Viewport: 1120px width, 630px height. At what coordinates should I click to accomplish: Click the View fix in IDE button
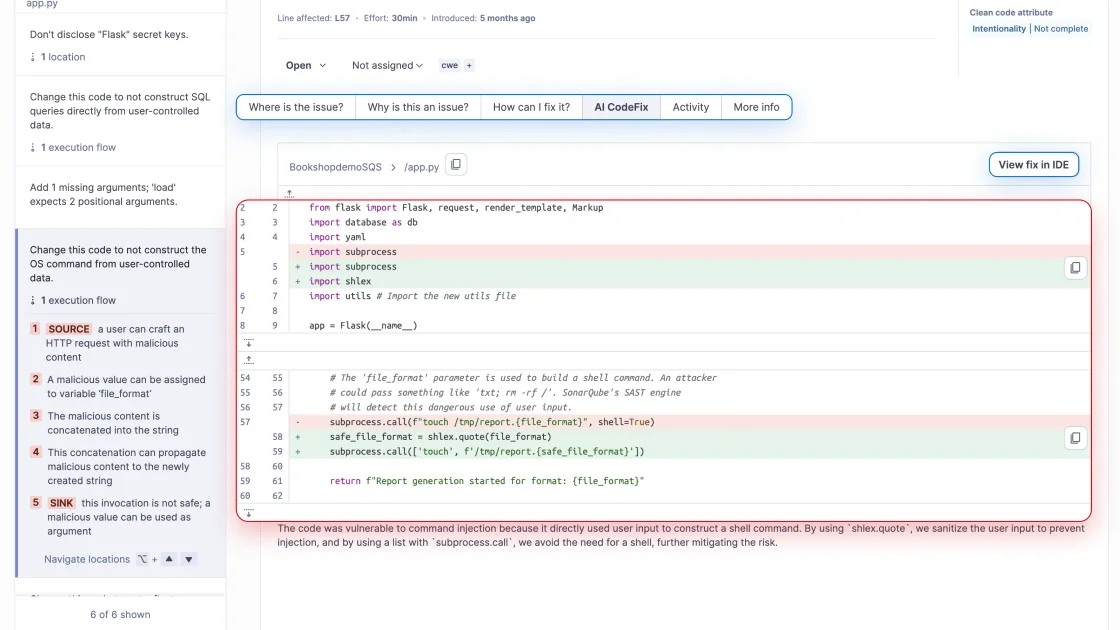point(1033,164)
